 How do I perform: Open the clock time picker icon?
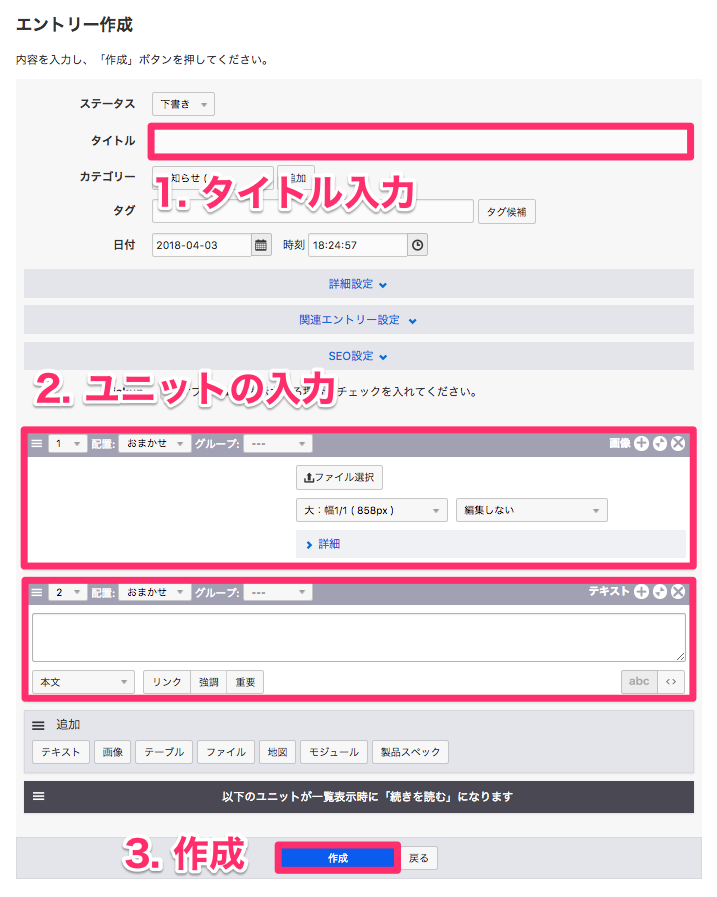(418, 245)
